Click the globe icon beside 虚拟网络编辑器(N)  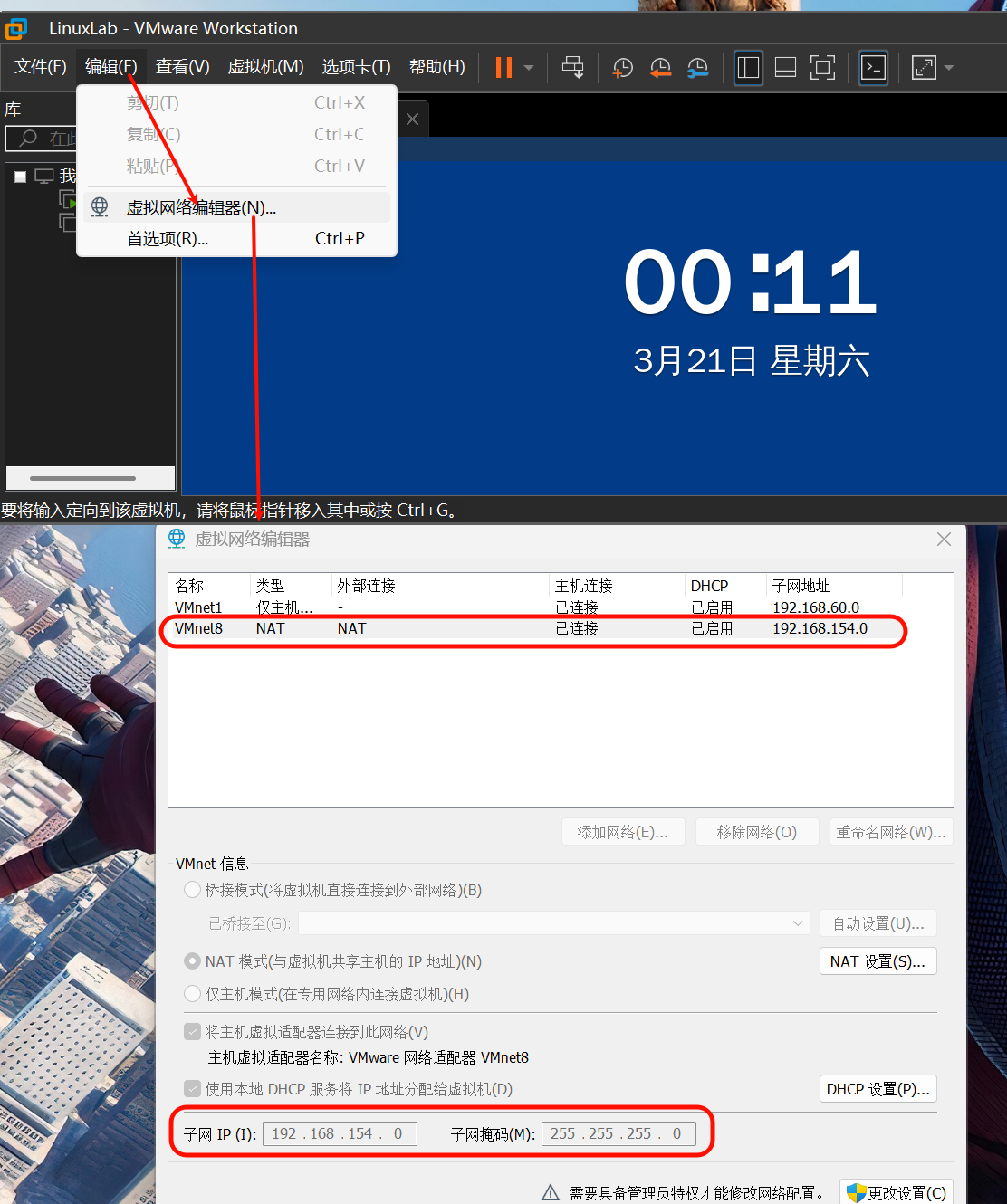point(100,207)
